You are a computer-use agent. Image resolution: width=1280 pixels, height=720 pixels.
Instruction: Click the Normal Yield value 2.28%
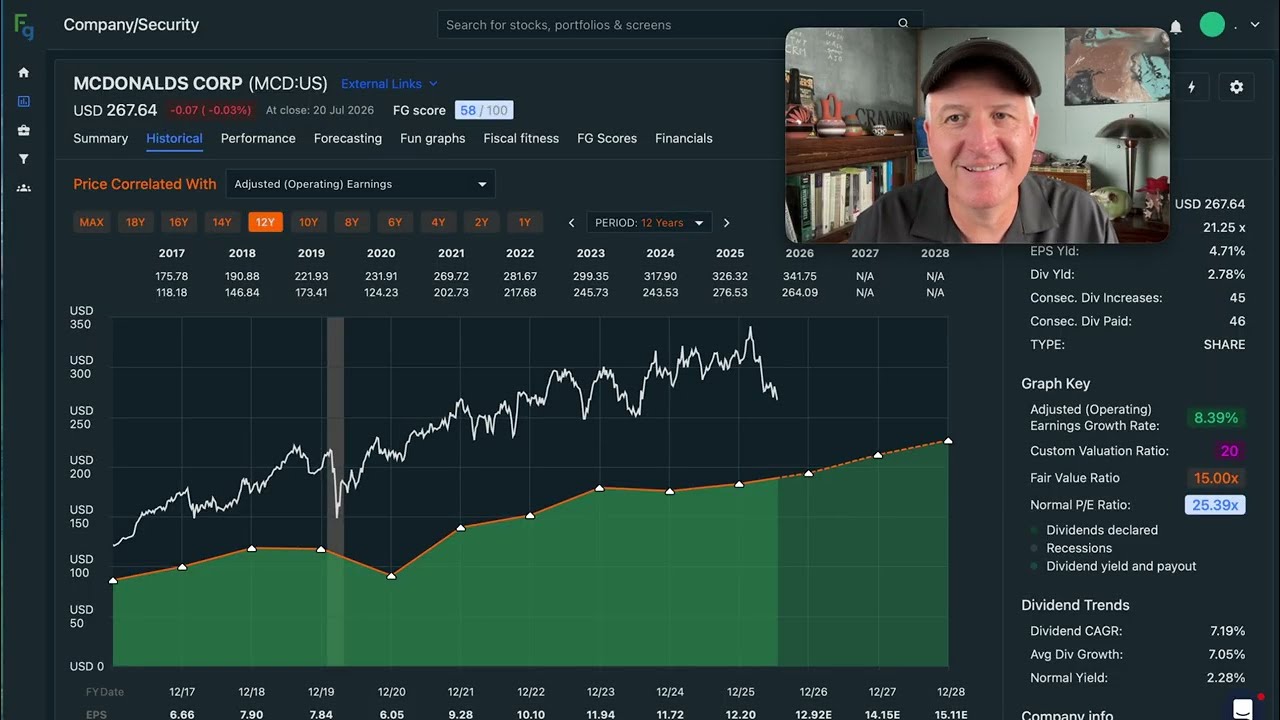[x=1226, y=678]
